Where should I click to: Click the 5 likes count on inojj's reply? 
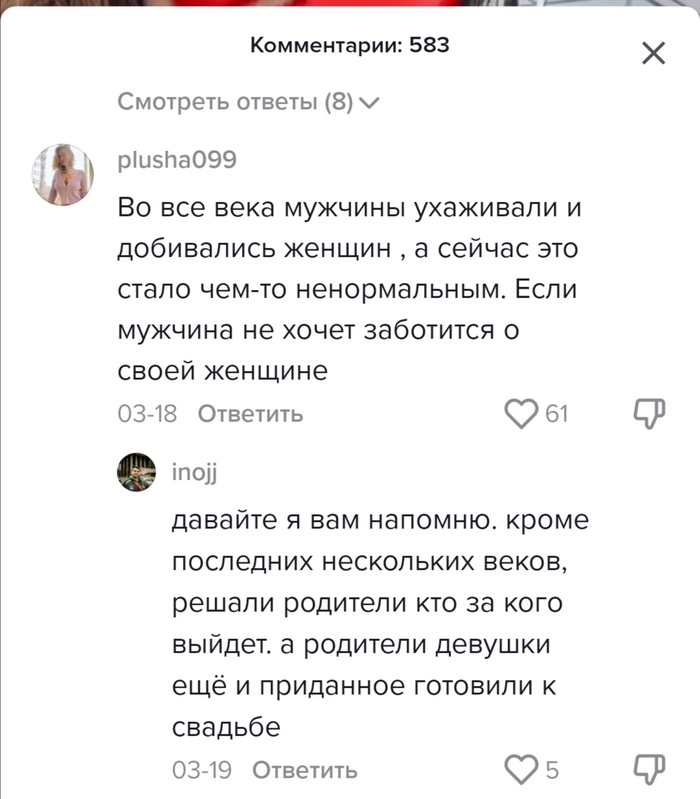point(552,769)
